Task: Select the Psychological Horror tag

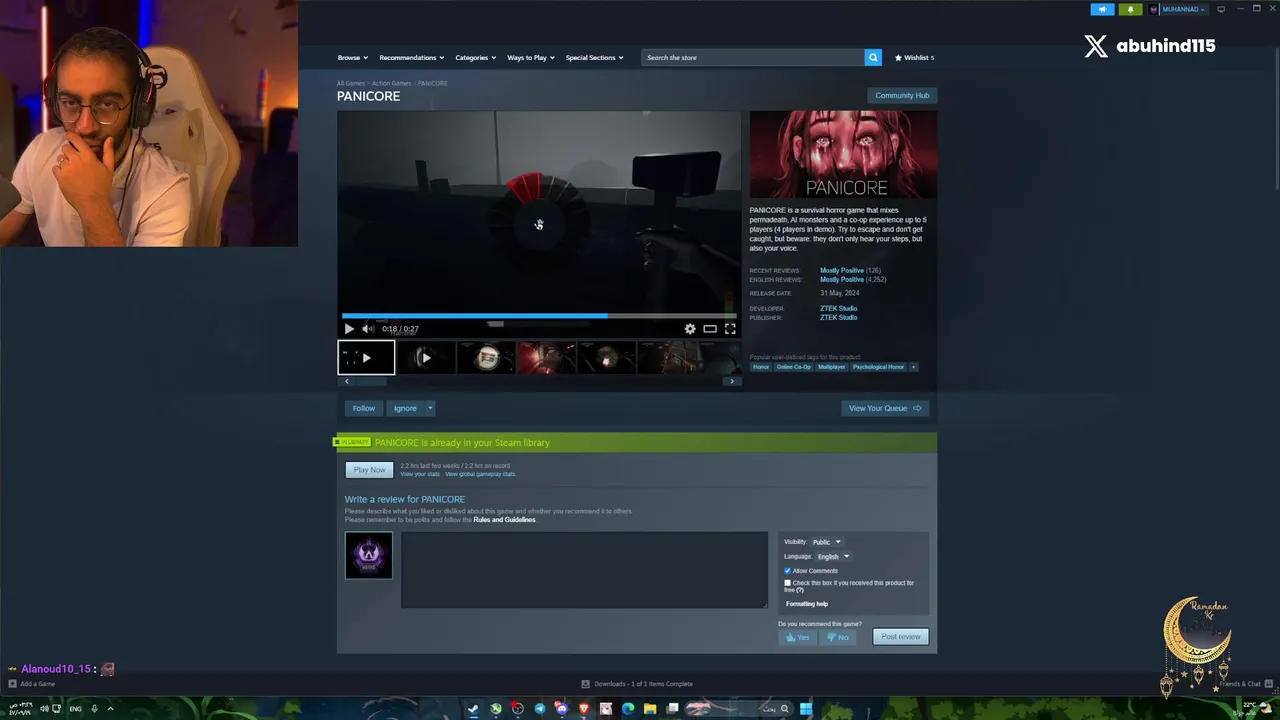Action: point(878,367)
